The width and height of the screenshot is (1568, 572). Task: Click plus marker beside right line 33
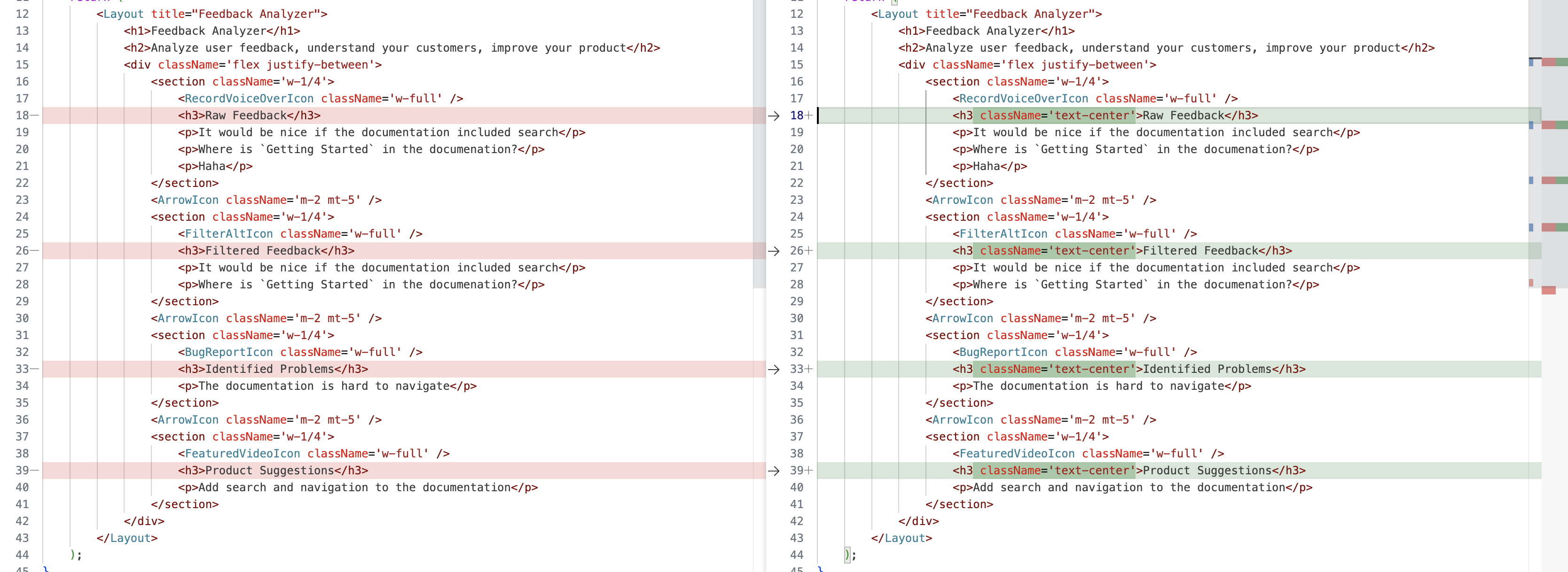[x=809, y=369]
